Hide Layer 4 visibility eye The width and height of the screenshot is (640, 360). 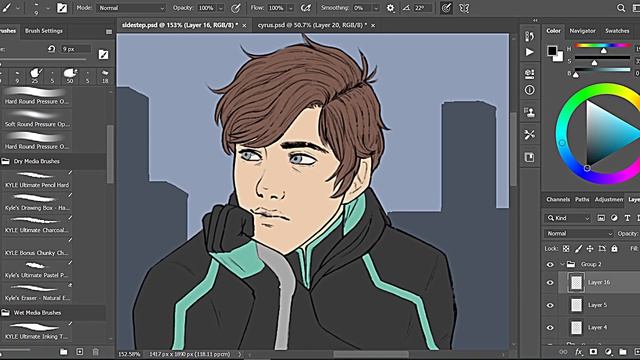click(550, 328)
